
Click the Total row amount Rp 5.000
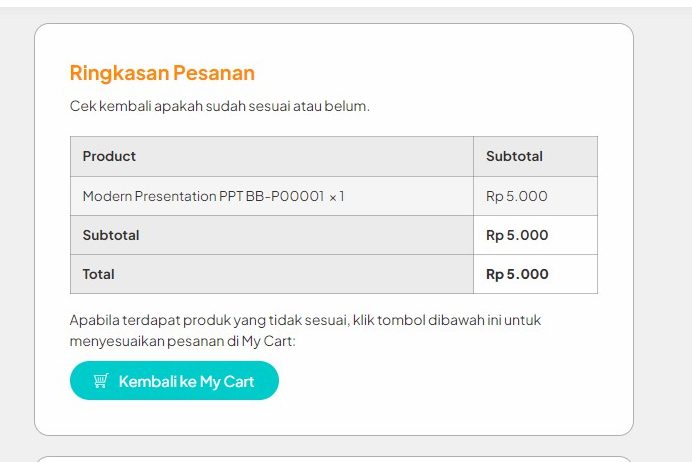tap(517, 274)
